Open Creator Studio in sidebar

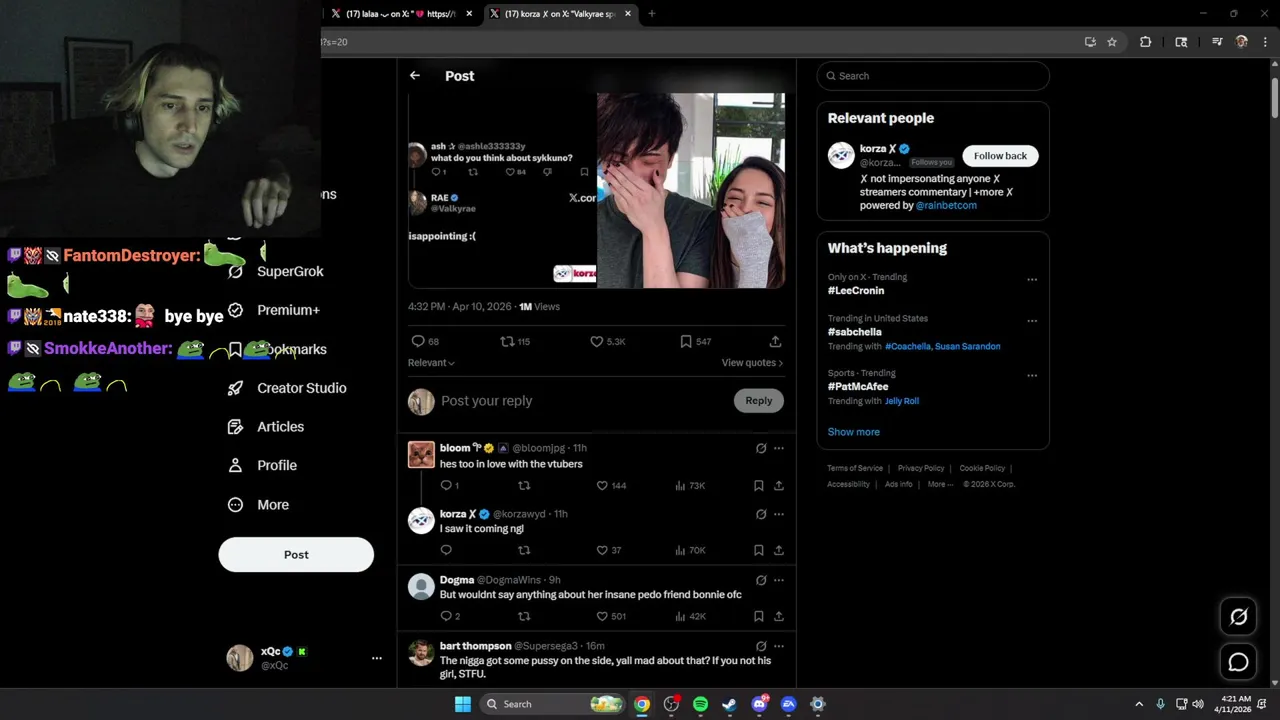(x=288, y=388)
